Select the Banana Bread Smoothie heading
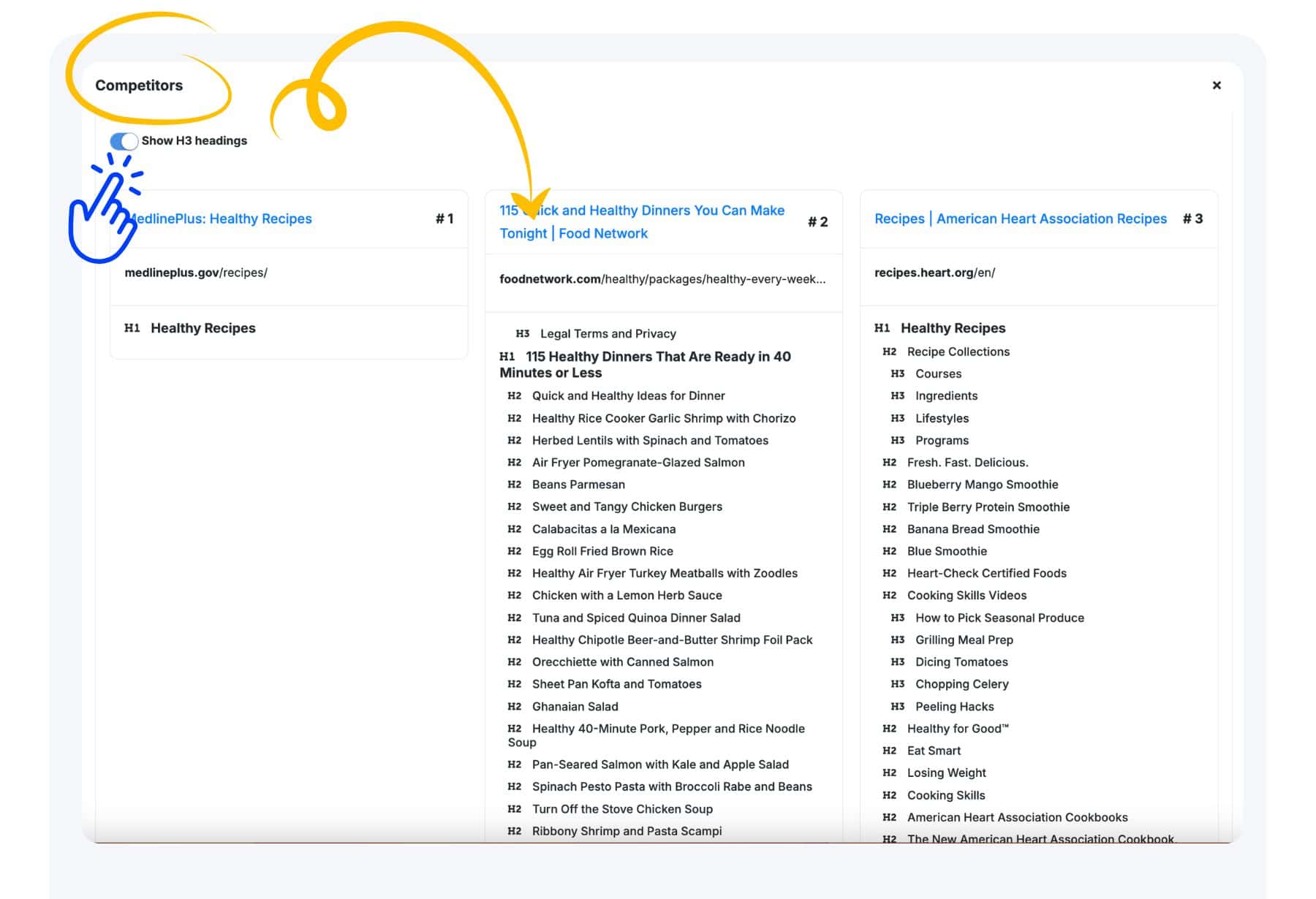This screenshot has height=899, width=1316. point(973,529)
